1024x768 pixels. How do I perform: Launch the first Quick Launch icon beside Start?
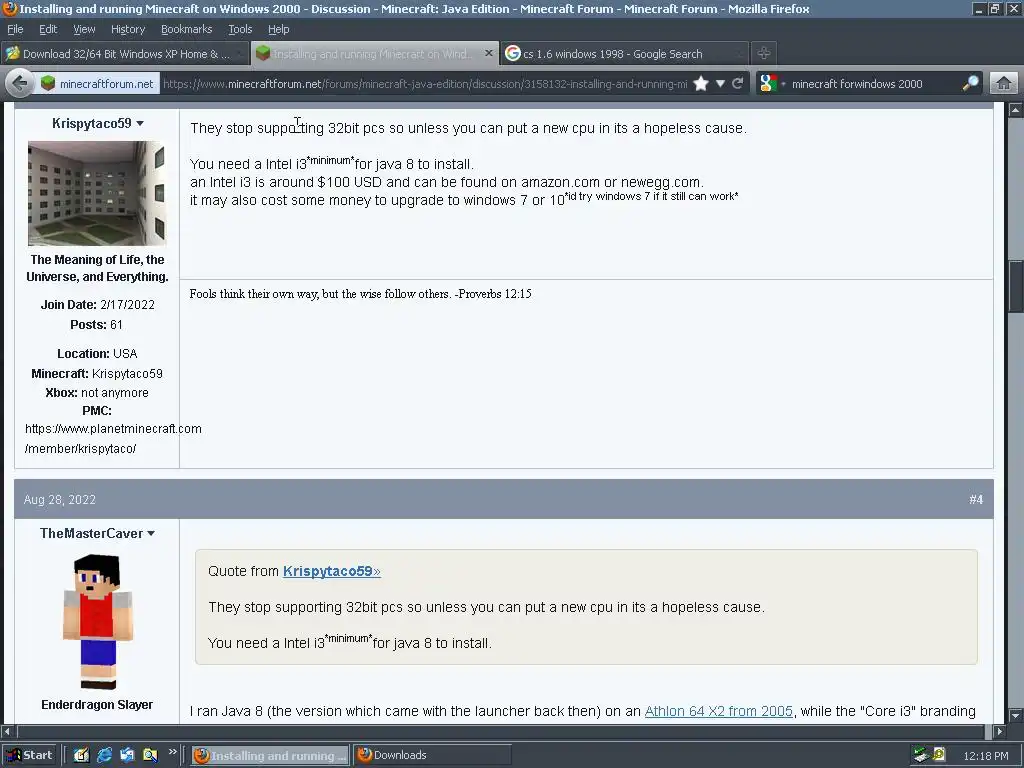[81, 755]
